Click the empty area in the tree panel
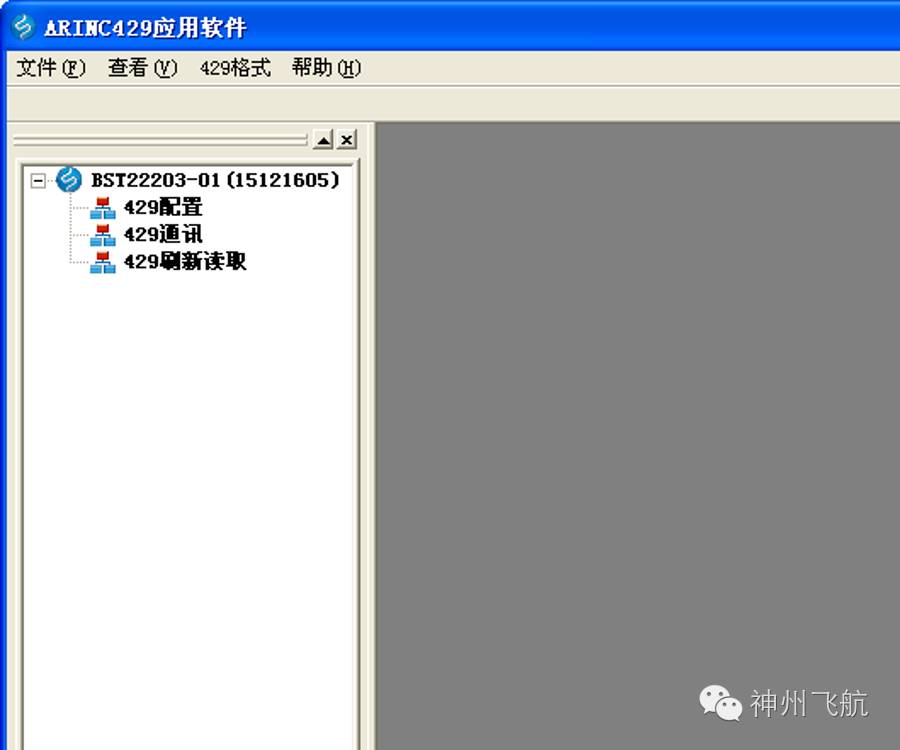Screen dimensions: 900x750 click(x=189, y=505)
